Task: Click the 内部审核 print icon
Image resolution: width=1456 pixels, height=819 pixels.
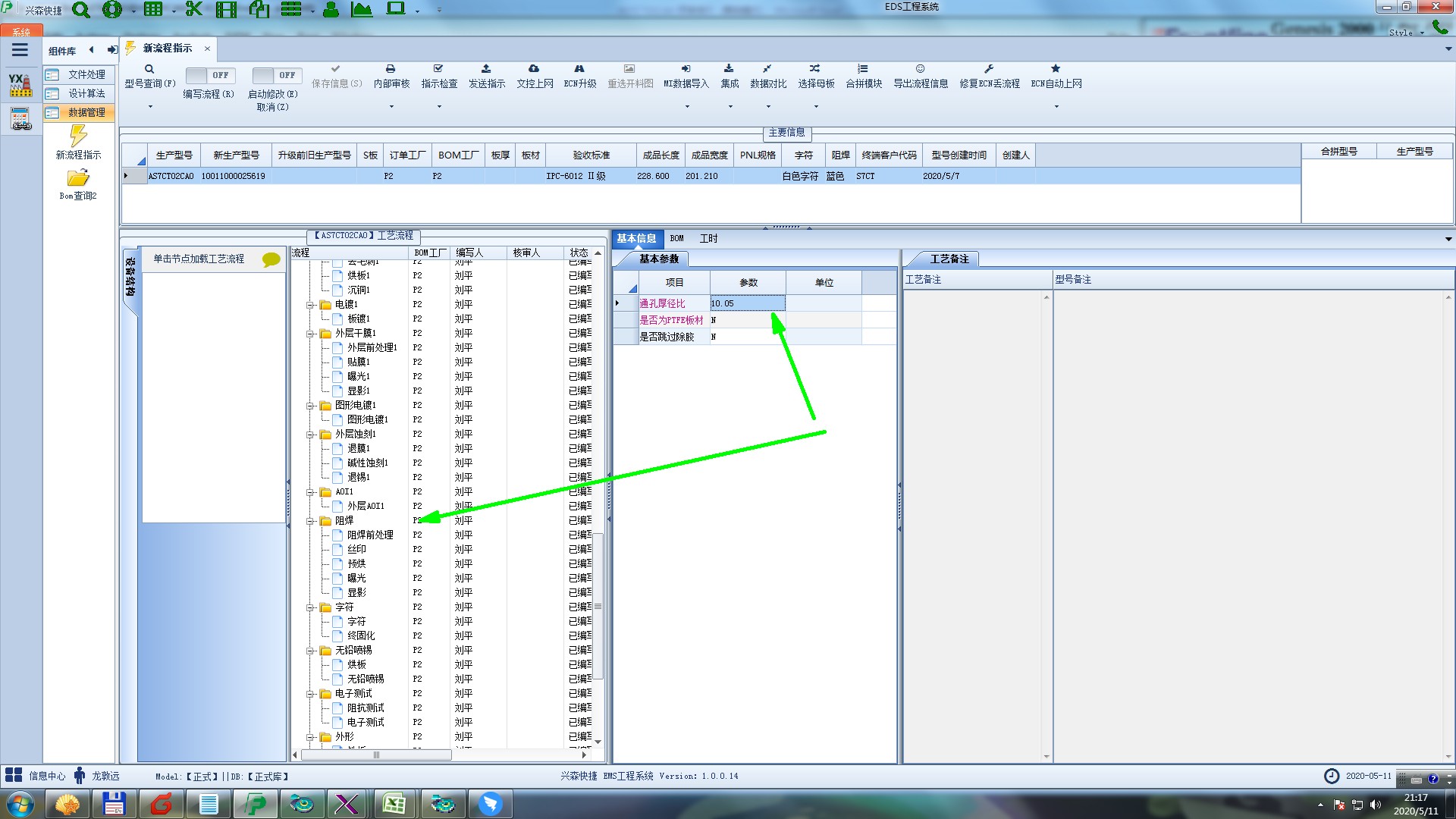Action: pos(391,69)
